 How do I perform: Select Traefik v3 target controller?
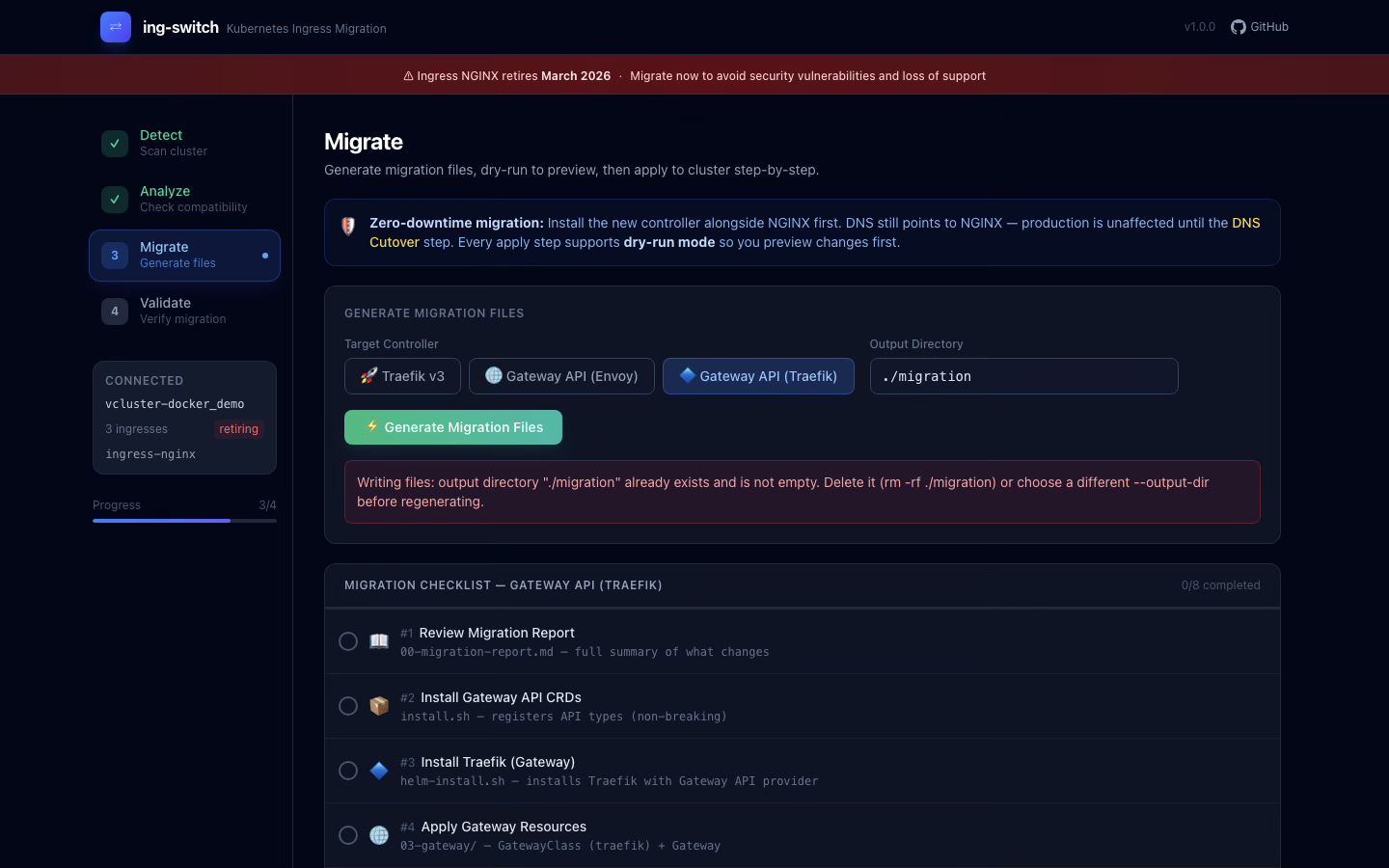tap(402, 376)
